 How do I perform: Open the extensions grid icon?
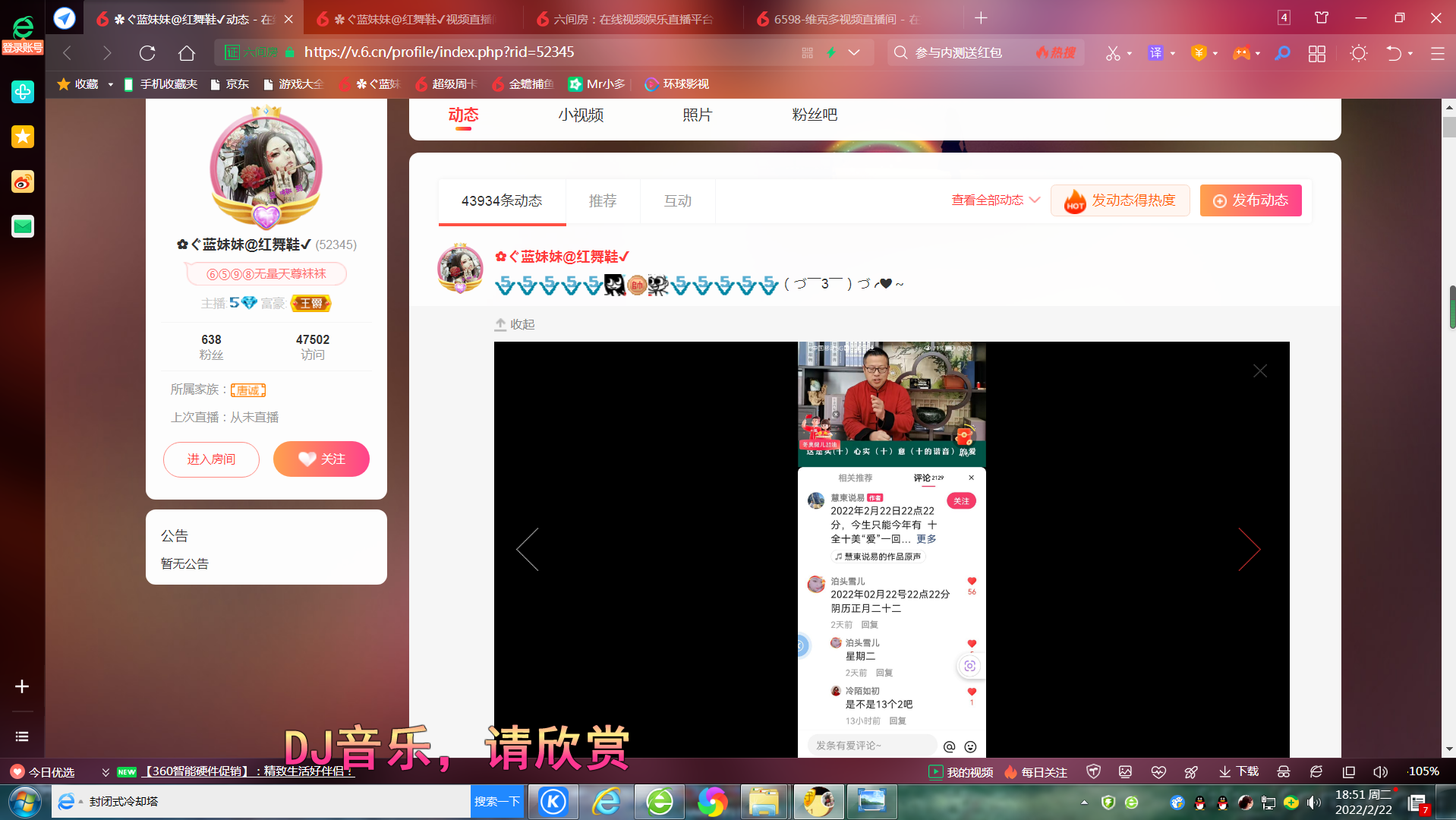pyautogui.click(x=1317, y=53)
